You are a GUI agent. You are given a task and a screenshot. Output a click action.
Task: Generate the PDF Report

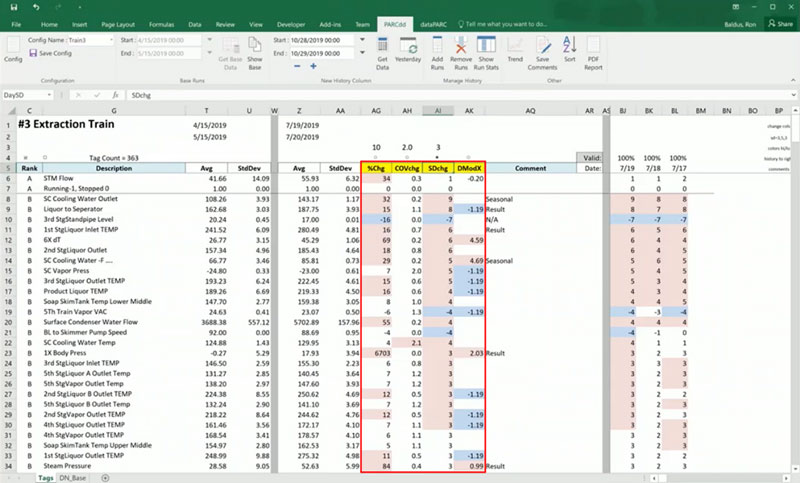(x=593, y=54)
